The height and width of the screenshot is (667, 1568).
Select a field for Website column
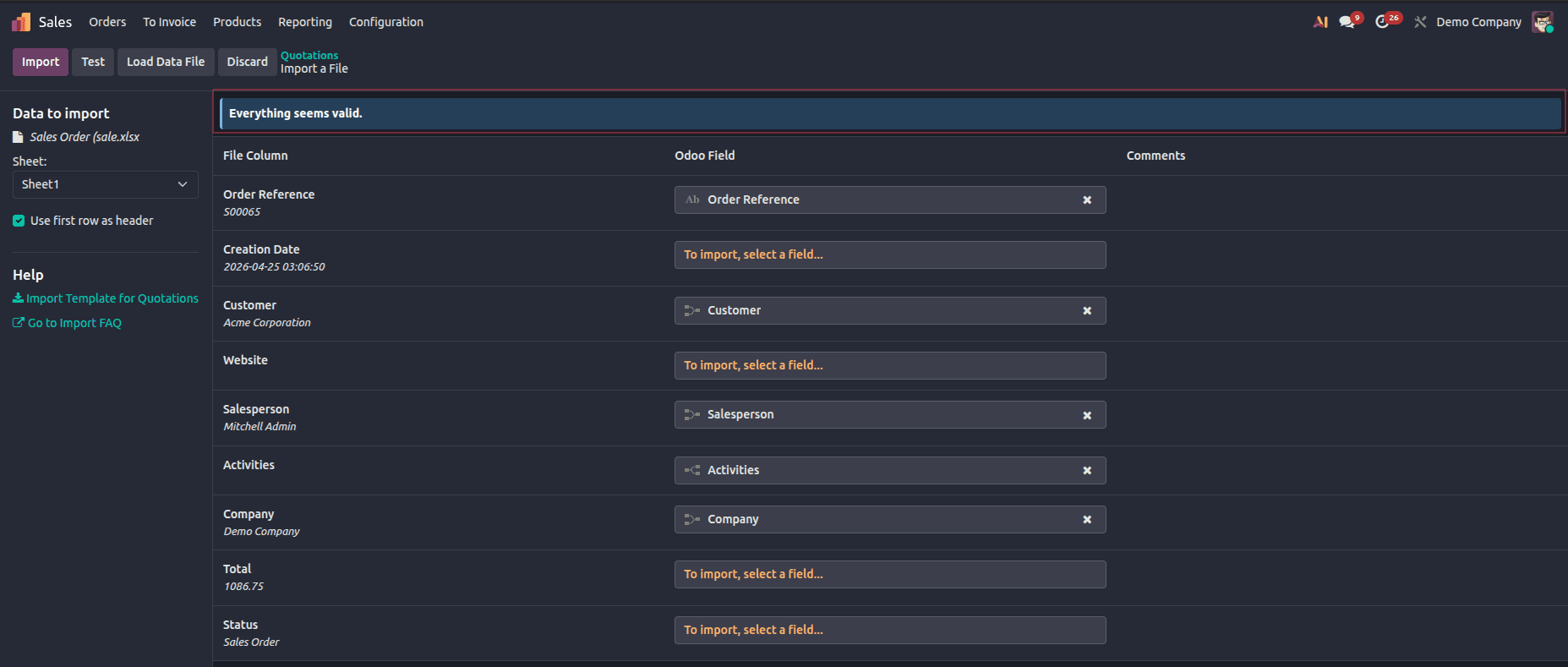tap(890, 365)
